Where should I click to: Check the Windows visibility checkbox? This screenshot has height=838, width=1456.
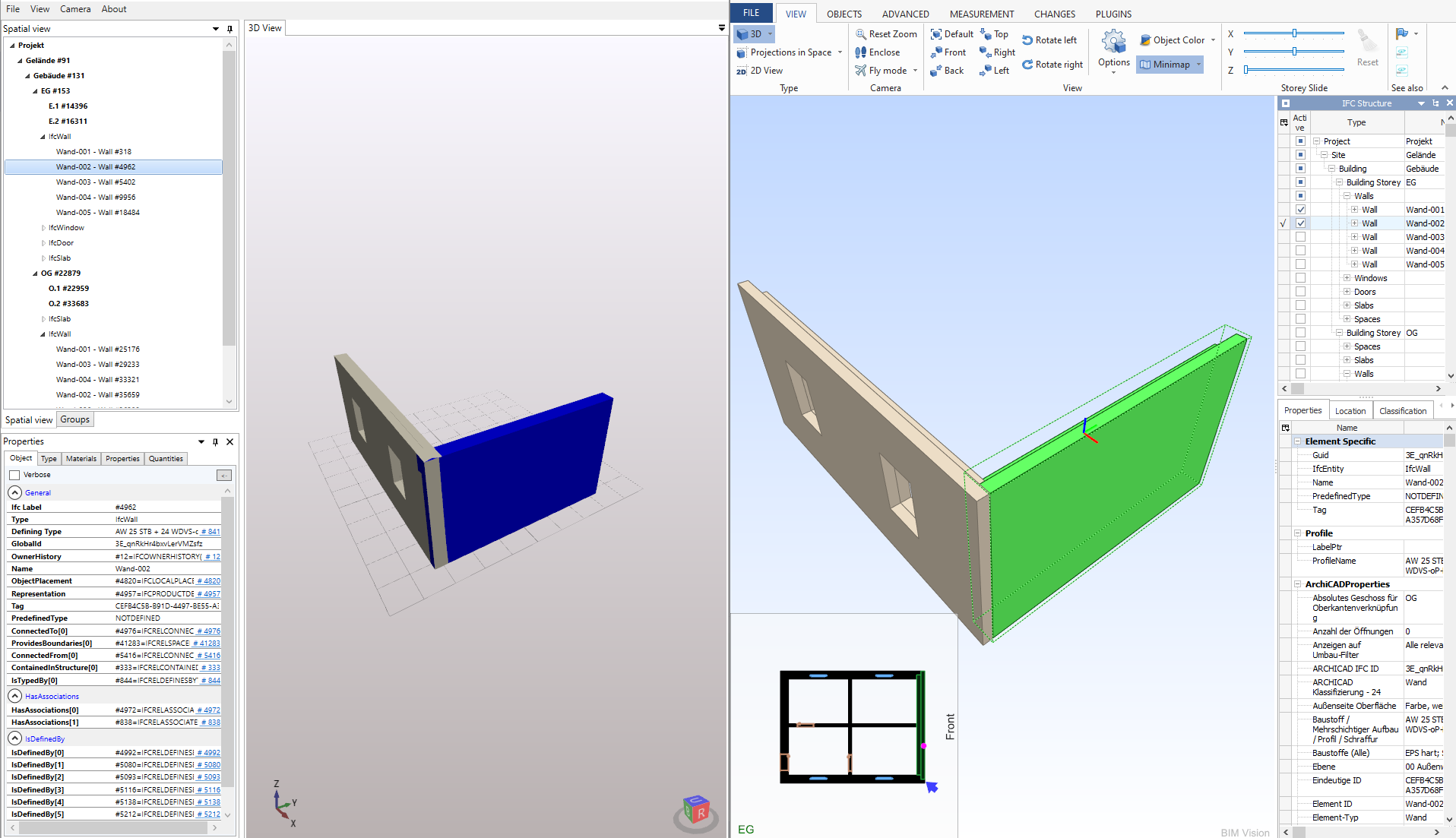1300,277
